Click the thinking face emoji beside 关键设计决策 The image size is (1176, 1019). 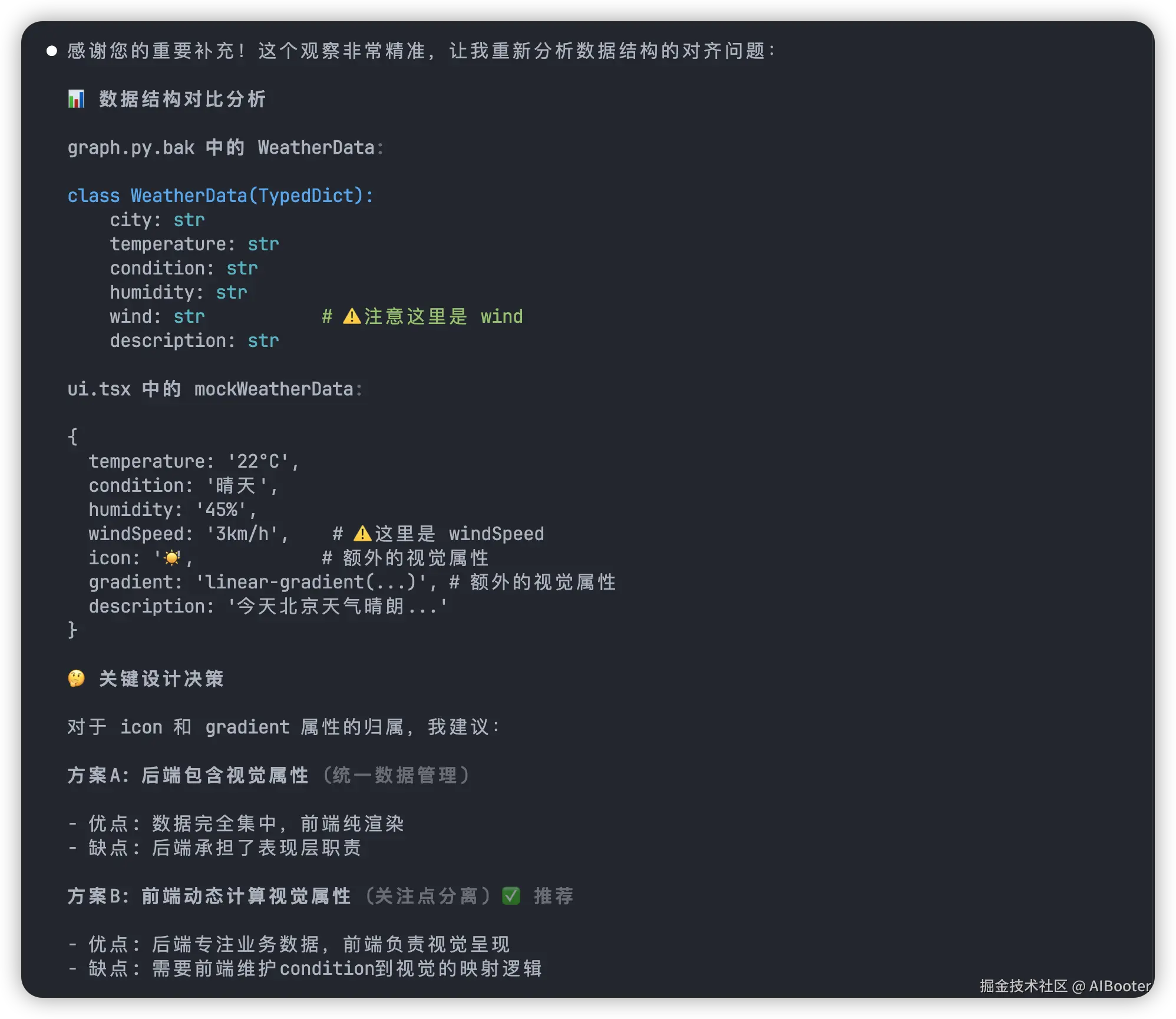click(x=76, y=679)
